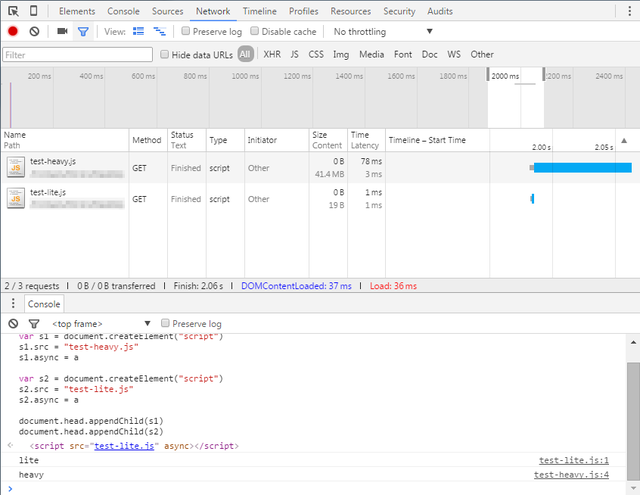Image resolution: width=640 pixels, height=495 pixels.
Task: Clear the network log
Action: [34, 31]
